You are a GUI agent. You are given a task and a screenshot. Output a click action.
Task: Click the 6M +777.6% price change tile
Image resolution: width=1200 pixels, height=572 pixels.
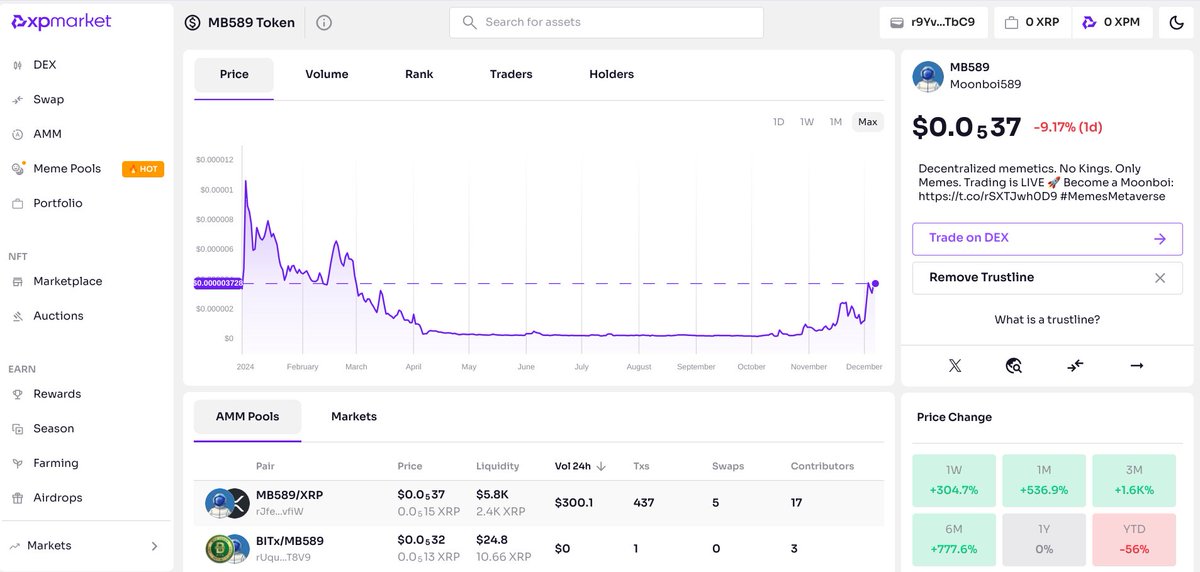point(954,538)
